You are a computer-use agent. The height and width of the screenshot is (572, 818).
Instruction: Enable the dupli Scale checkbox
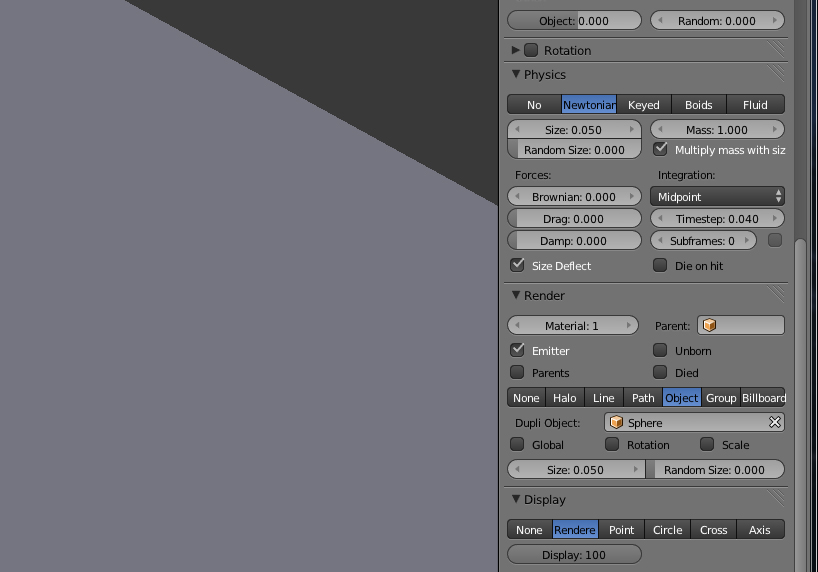point(707,444)
